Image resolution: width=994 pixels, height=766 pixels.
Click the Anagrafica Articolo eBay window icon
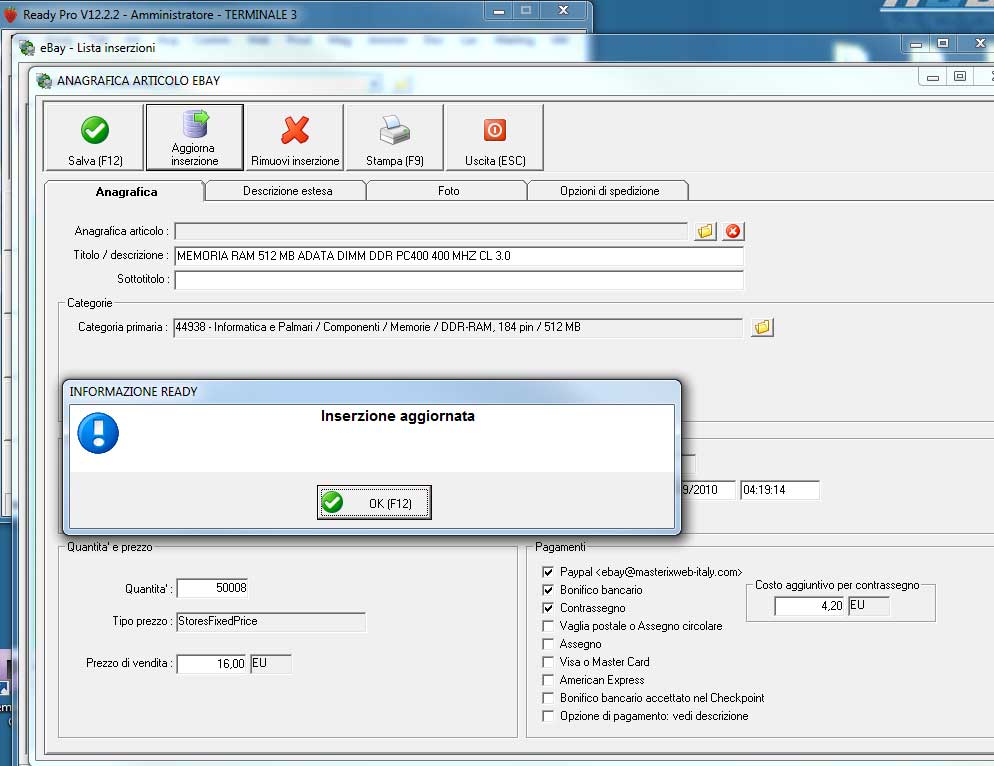44,81
